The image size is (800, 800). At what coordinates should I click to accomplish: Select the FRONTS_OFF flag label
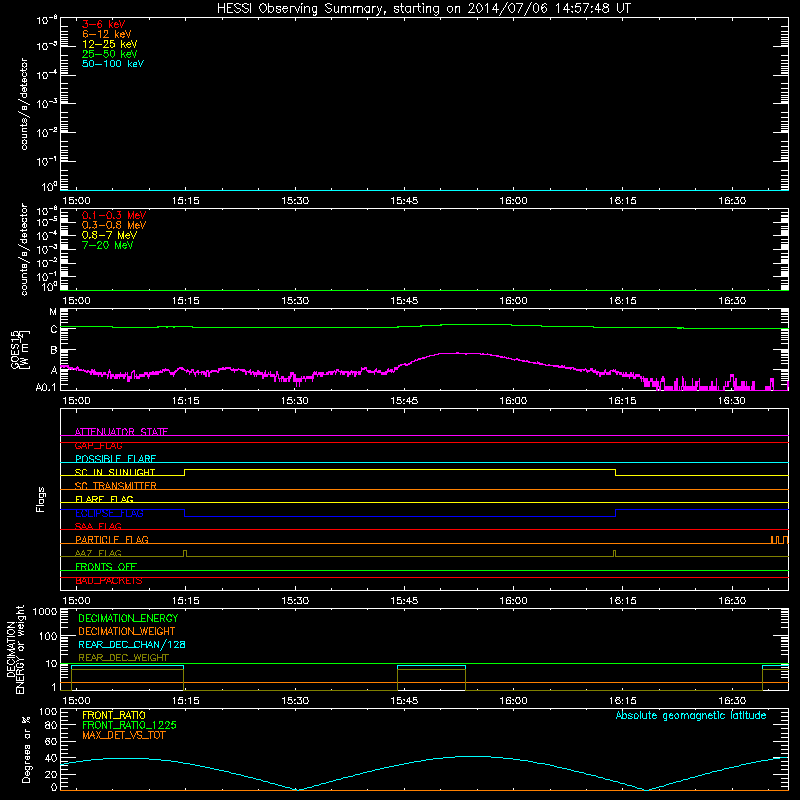(106, 566)
